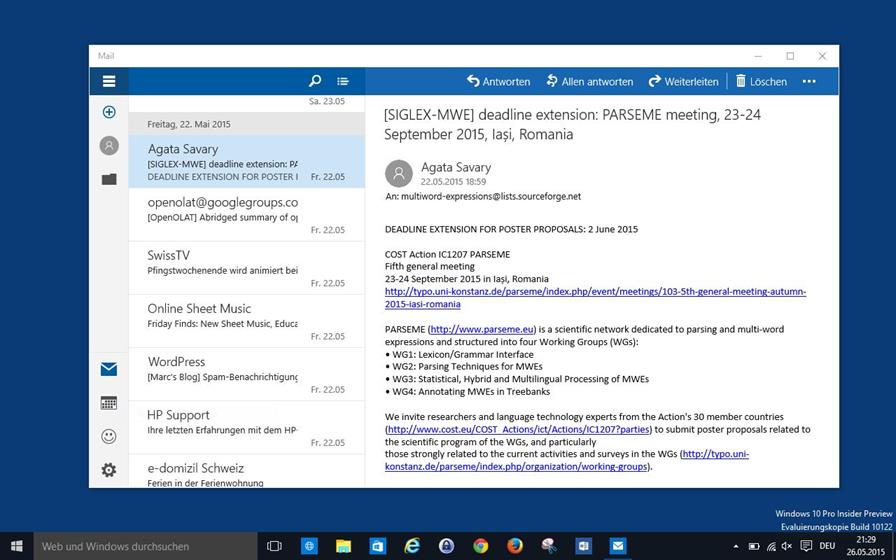Click Antworten to reply
The width and height of the screenshot is (896, 560).
[x=498, y=81]
